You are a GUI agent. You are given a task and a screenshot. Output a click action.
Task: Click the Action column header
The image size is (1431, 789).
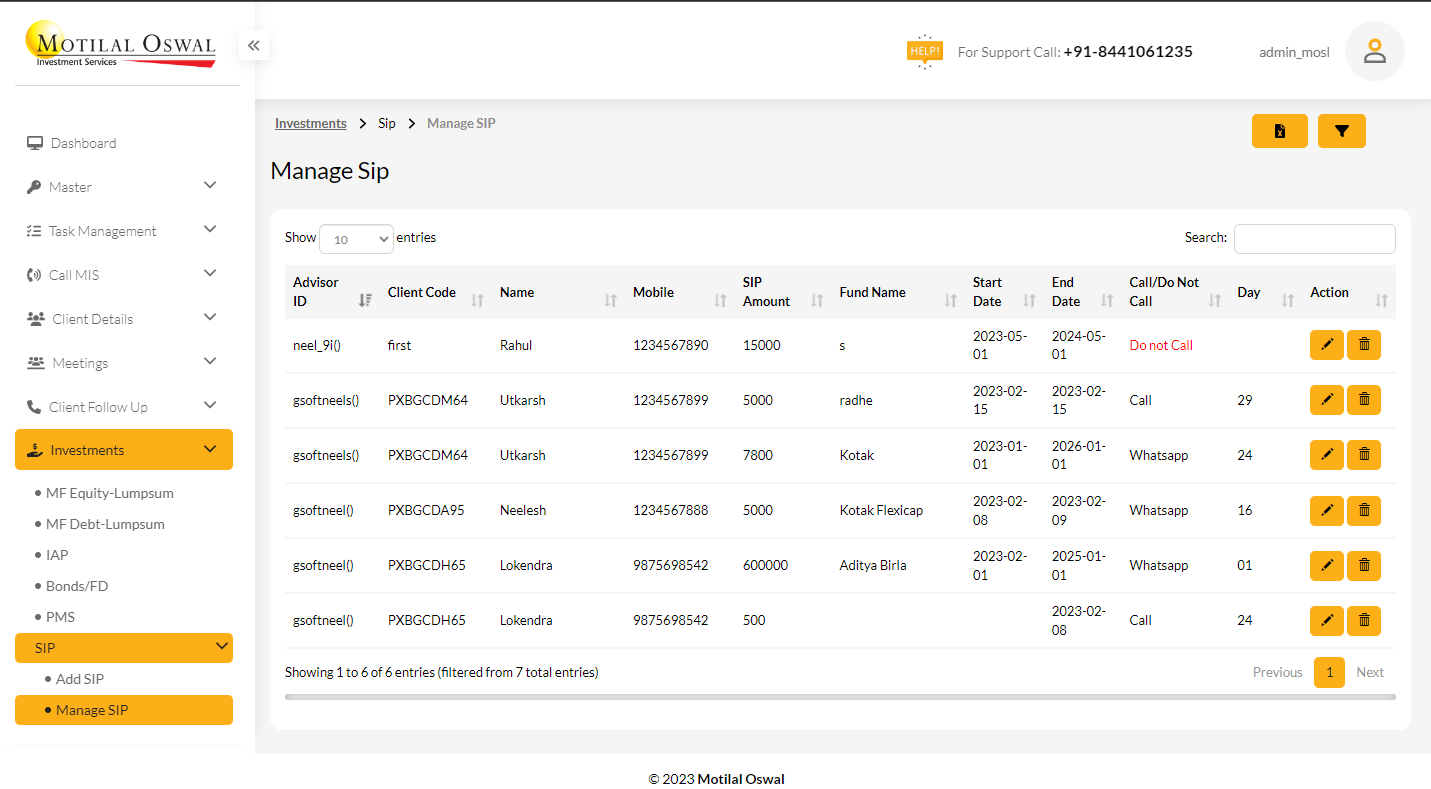click(x=1329, y=292)
